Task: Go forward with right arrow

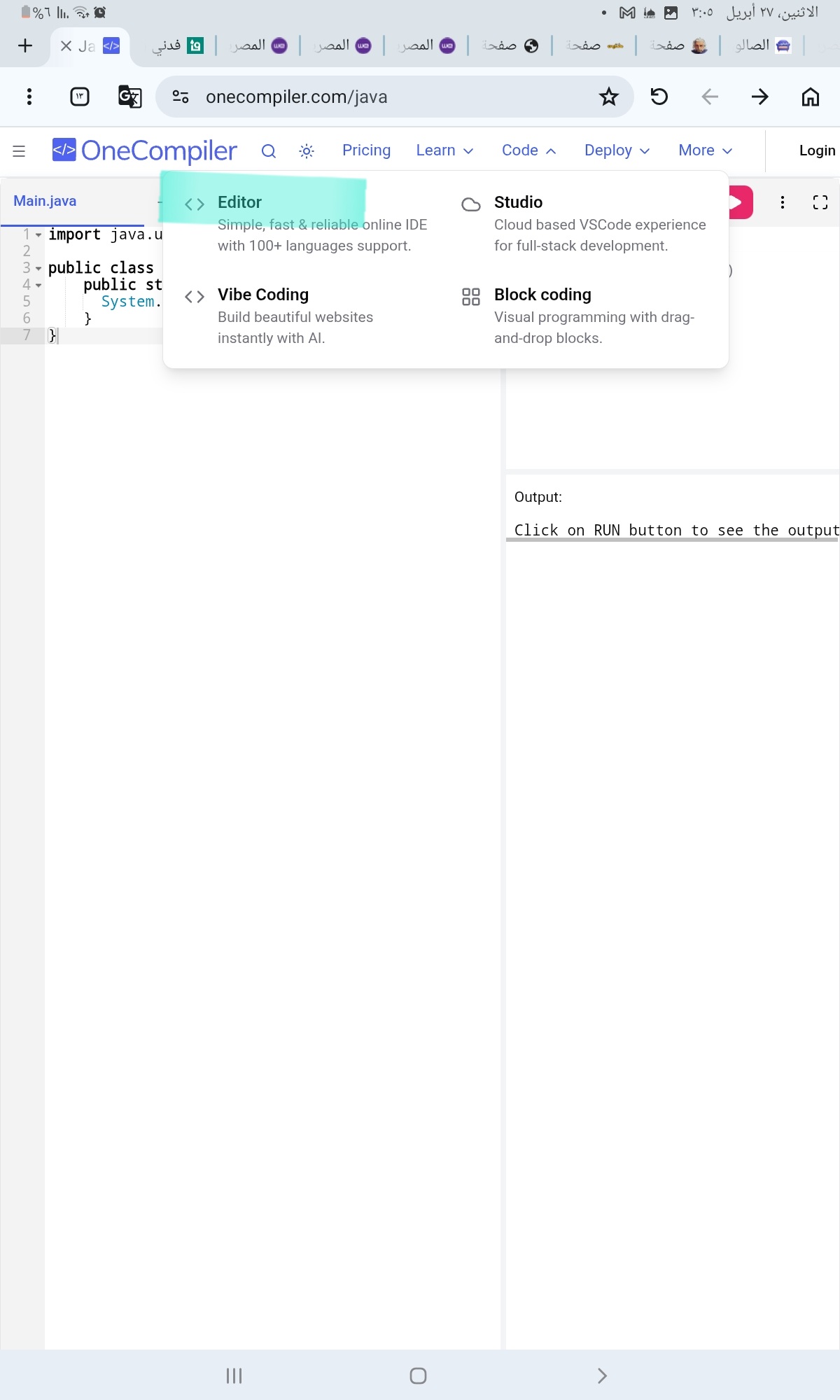Action: pyautogui.click(x=760, y=97)
